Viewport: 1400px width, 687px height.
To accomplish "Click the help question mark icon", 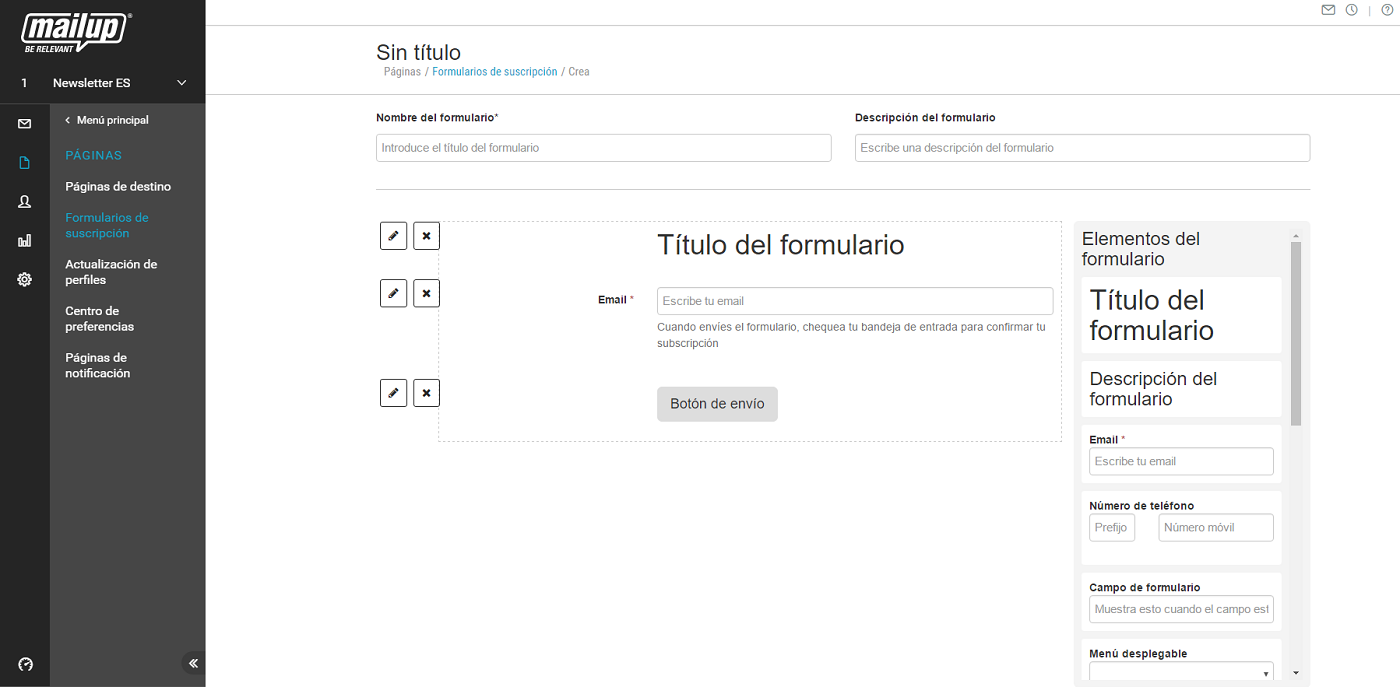I will [x=1386, y=10].
